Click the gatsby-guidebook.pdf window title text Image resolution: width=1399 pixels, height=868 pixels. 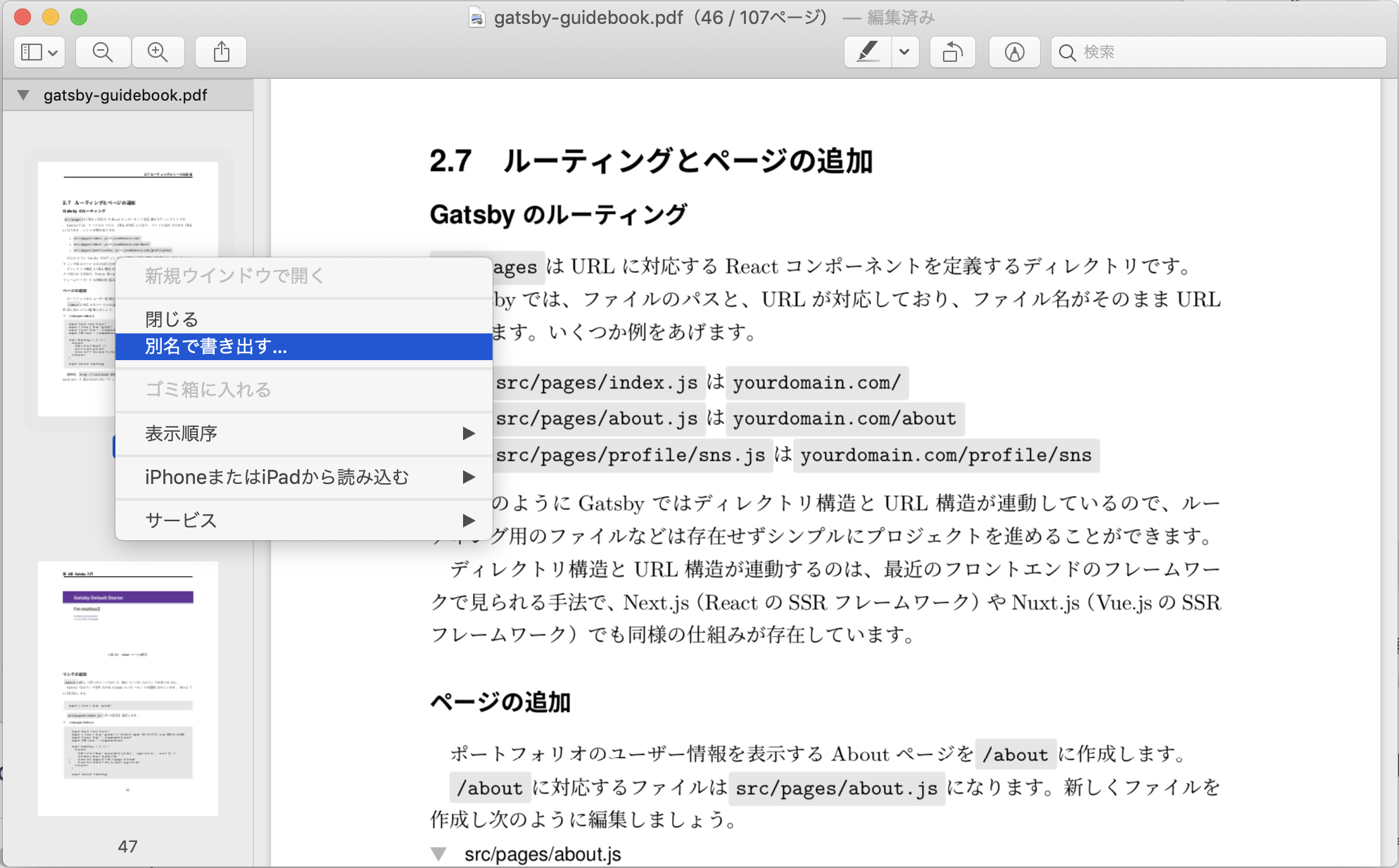[588, 17]
